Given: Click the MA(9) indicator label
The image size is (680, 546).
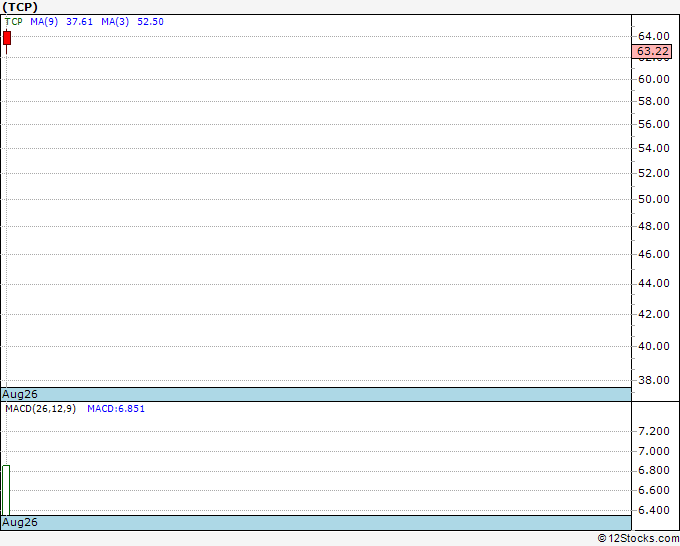Looking at the screenshot, I should [x=44, y=22].
